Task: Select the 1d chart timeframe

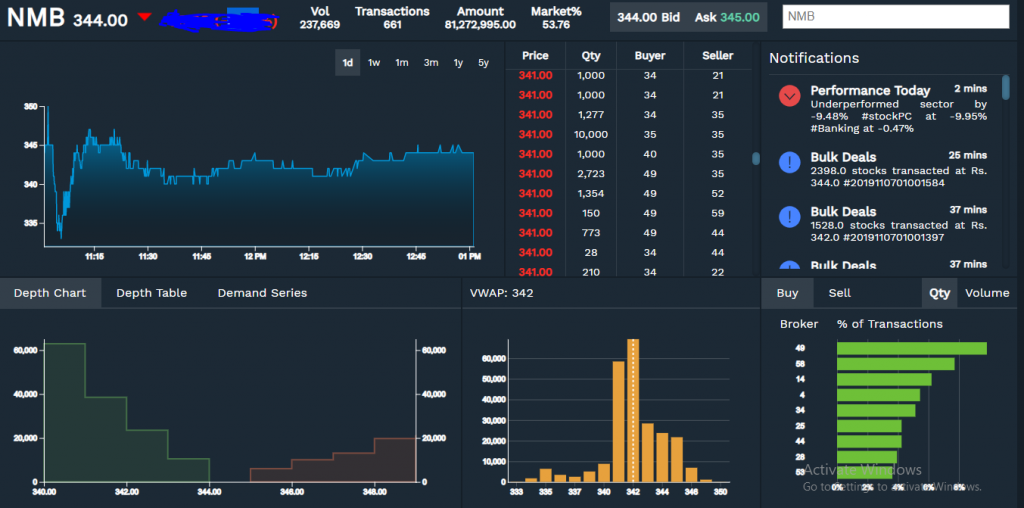Action: pos(348,63)
